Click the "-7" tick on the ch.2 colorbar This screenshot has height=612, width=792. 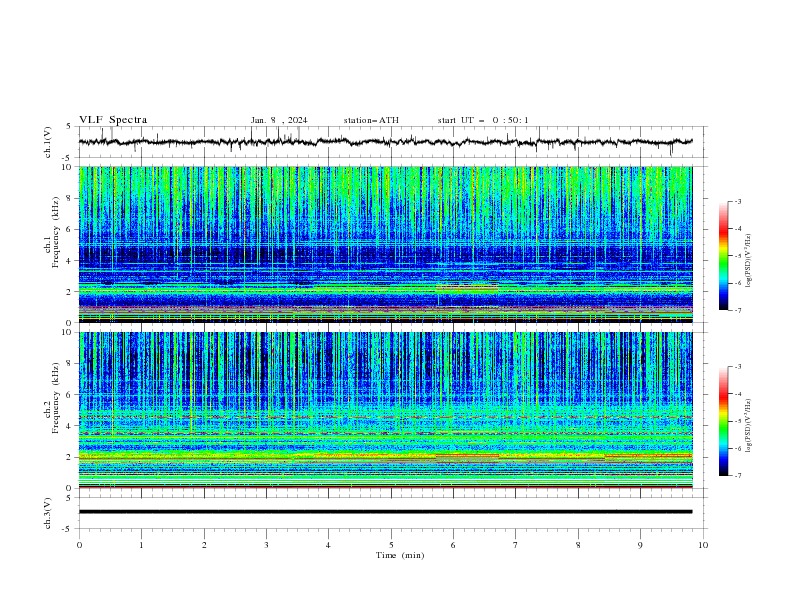738,475
